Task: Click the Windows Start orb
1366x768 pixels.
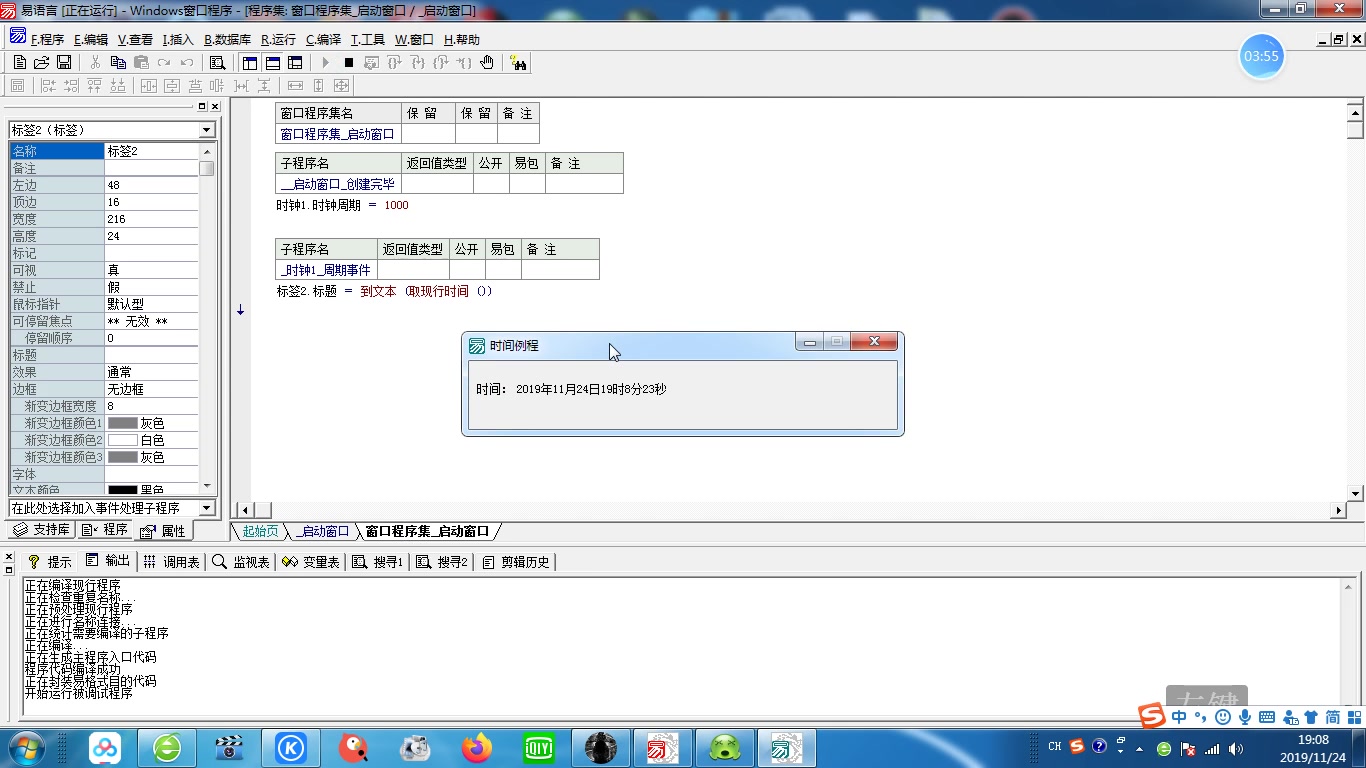Action: coord(24,747)
